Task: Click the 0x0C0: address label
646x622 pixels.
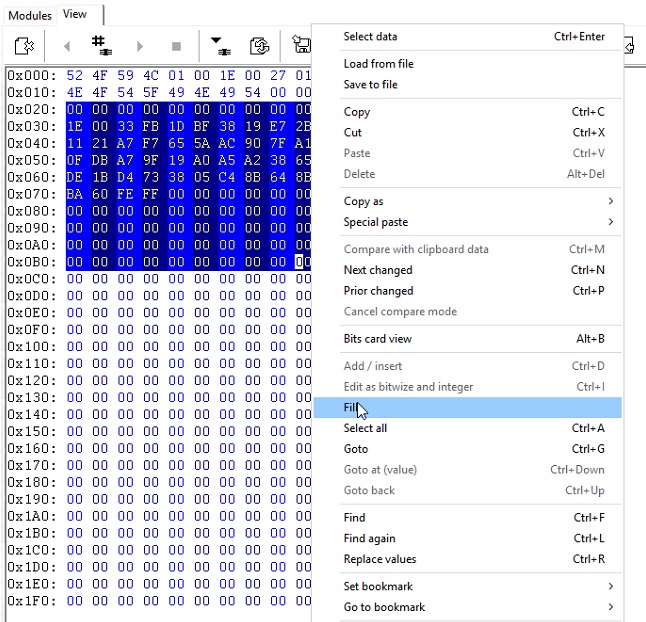Action: [31, 279]
